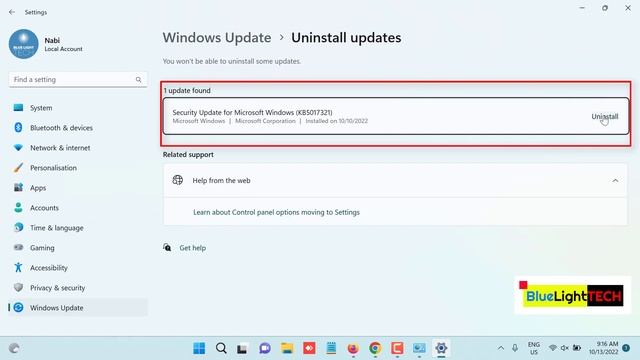This screenshot has width=640, height=360.
Task: Click the Settings gear on the taskbar
Action: coord(441,348)
